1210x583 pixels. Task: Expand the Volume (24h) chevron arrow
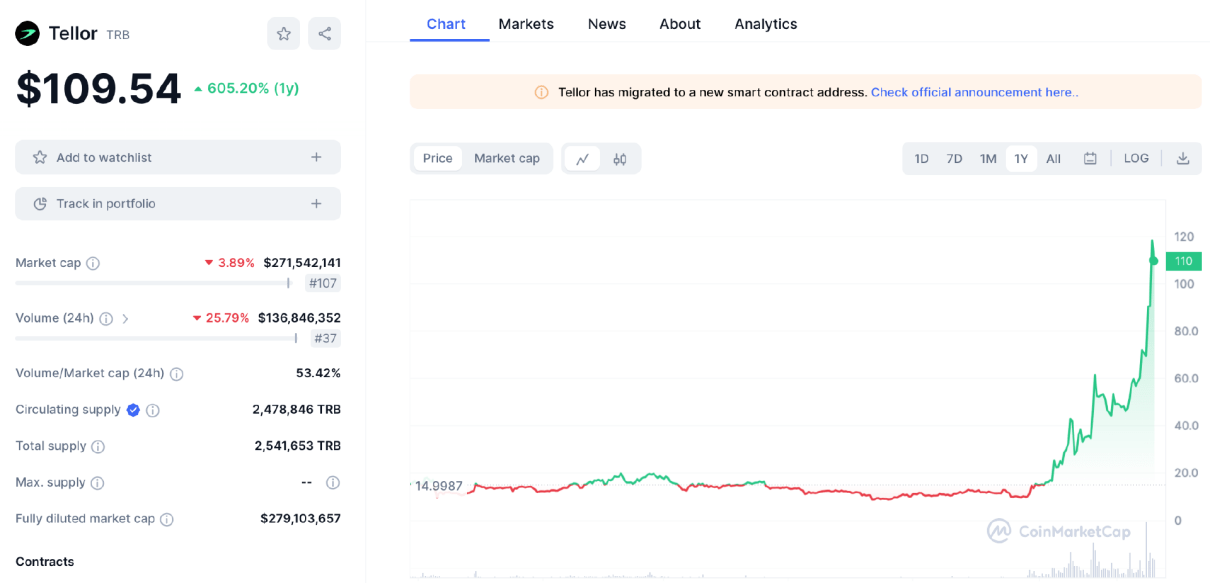click(125, 319)
